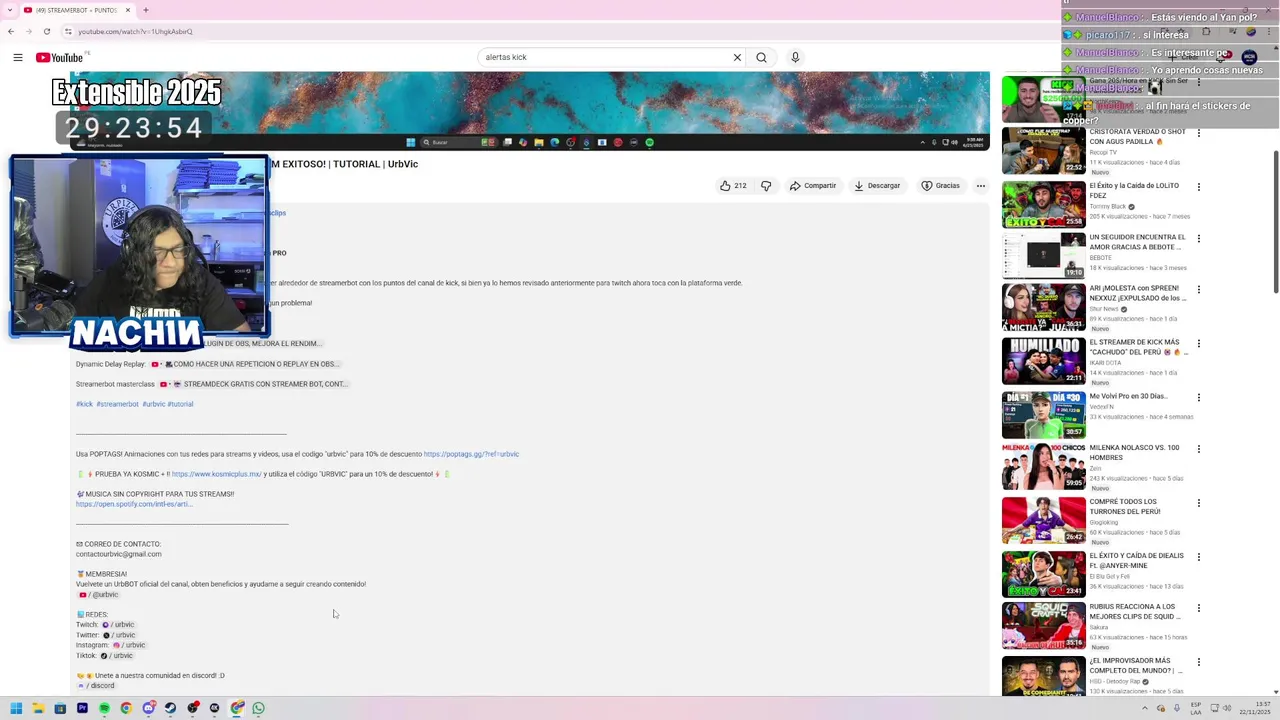Image resolution: width=1280 pixels, height=720 pixels.
Task: Go back in browser history
Action: pyautogui.click(x=10, y=31)
